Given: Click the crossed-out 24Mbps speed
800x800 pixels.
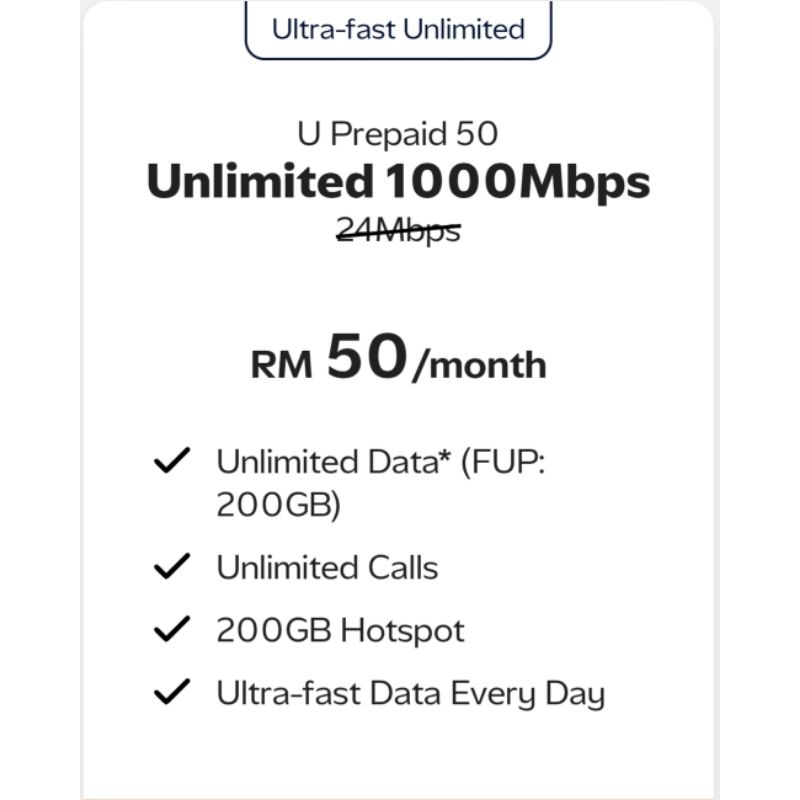Looking at the screenshot, I should coord(398,231).
